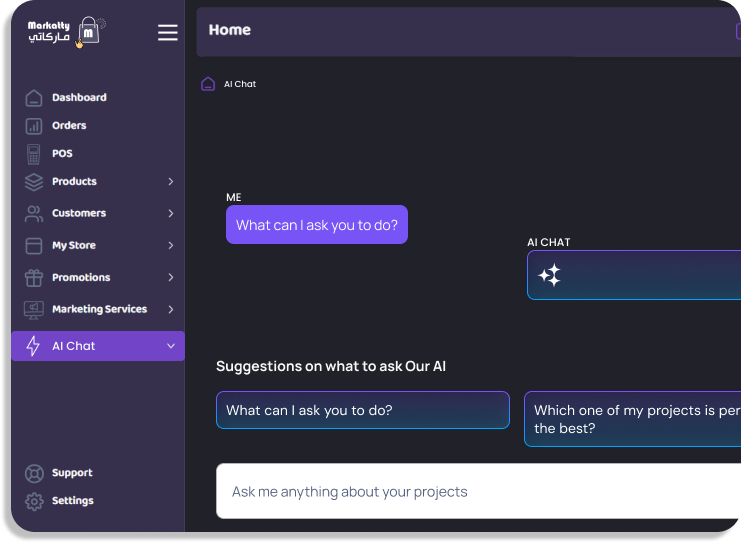Click the Orders chart icon
This screenshot has height=543, width=741.
[x=34, y=126]
